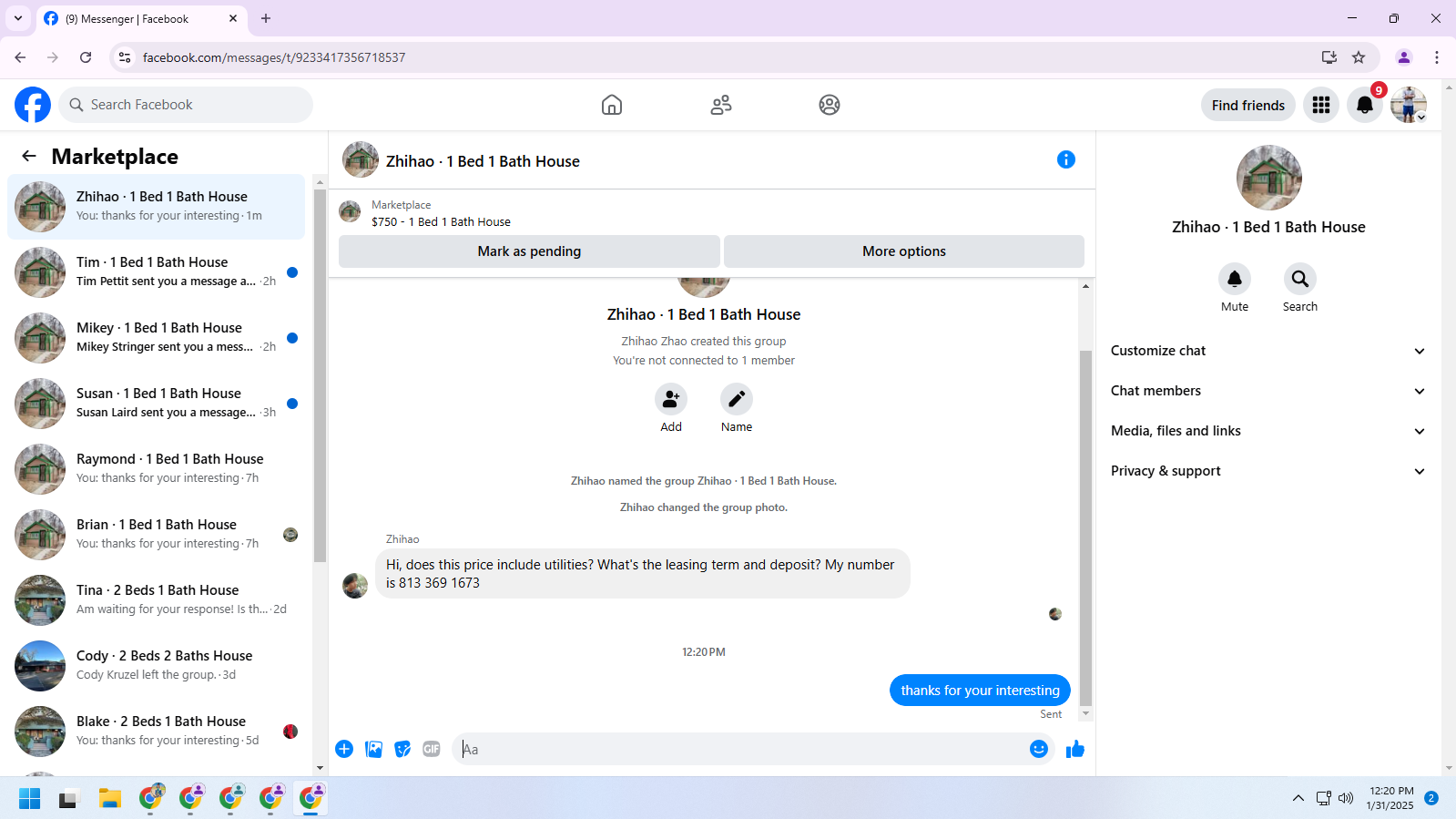Open the Facebook menu grid icon
Screen dimensions: 1456x819
(x=1321, y=105)
